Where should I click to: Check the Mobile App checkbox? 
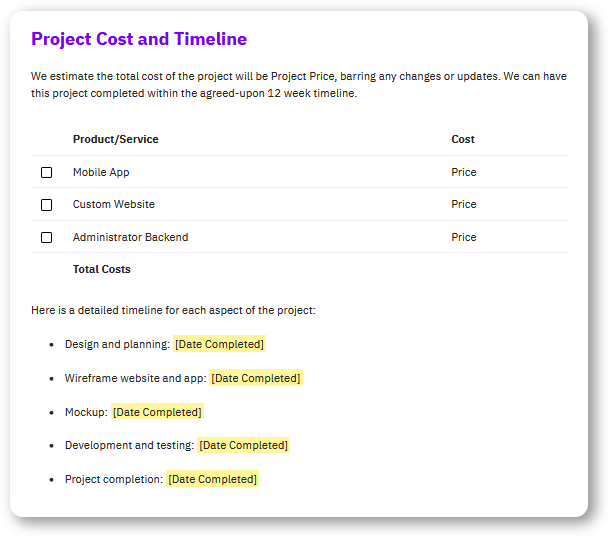[x=46, y=172]
